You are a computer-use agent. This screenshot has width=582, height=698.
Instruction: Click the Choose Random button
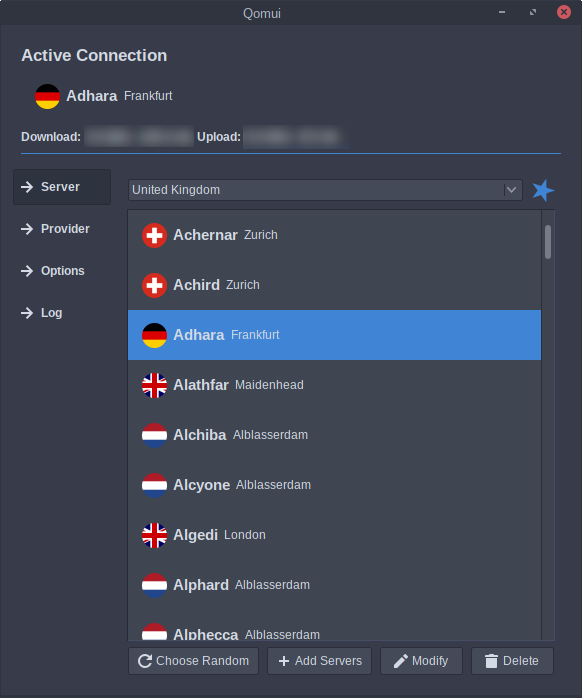pos(193,661)
